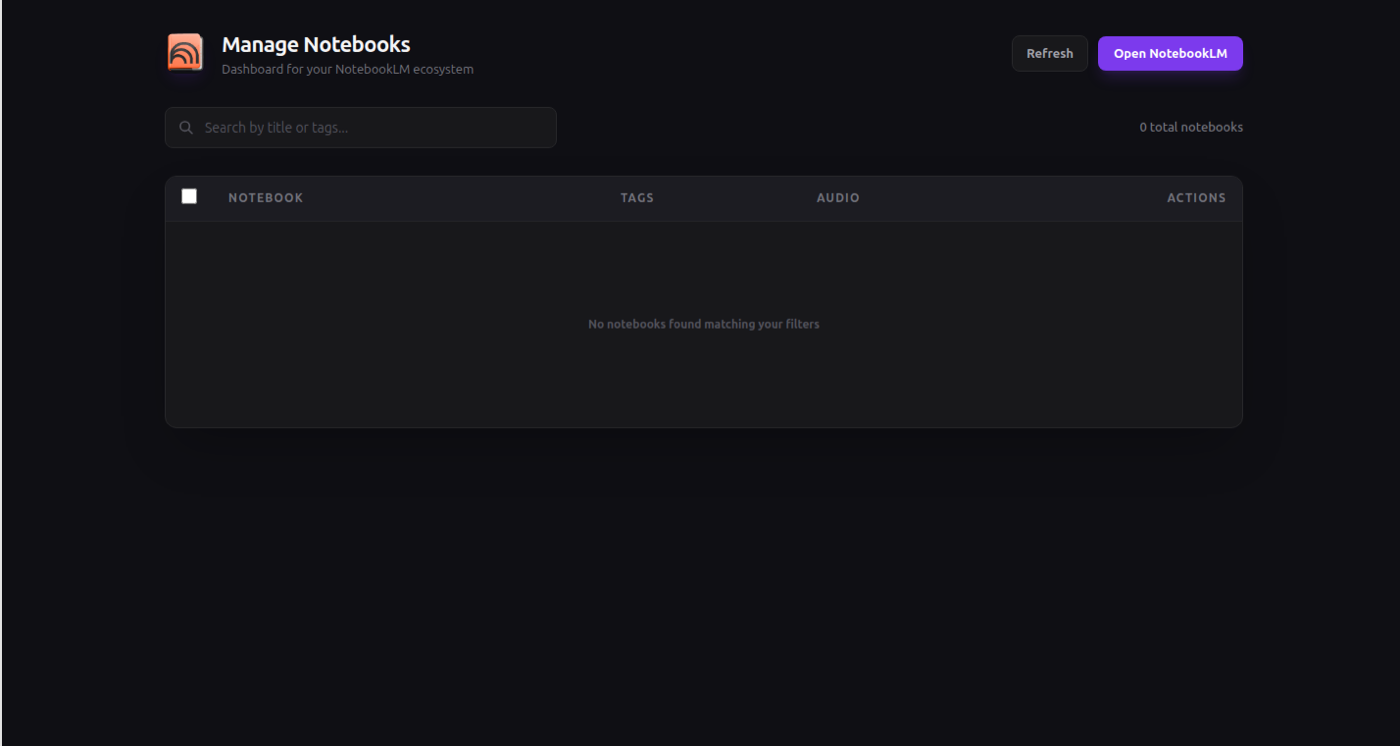Click the Refresh button

click(x=1049, y=54)
